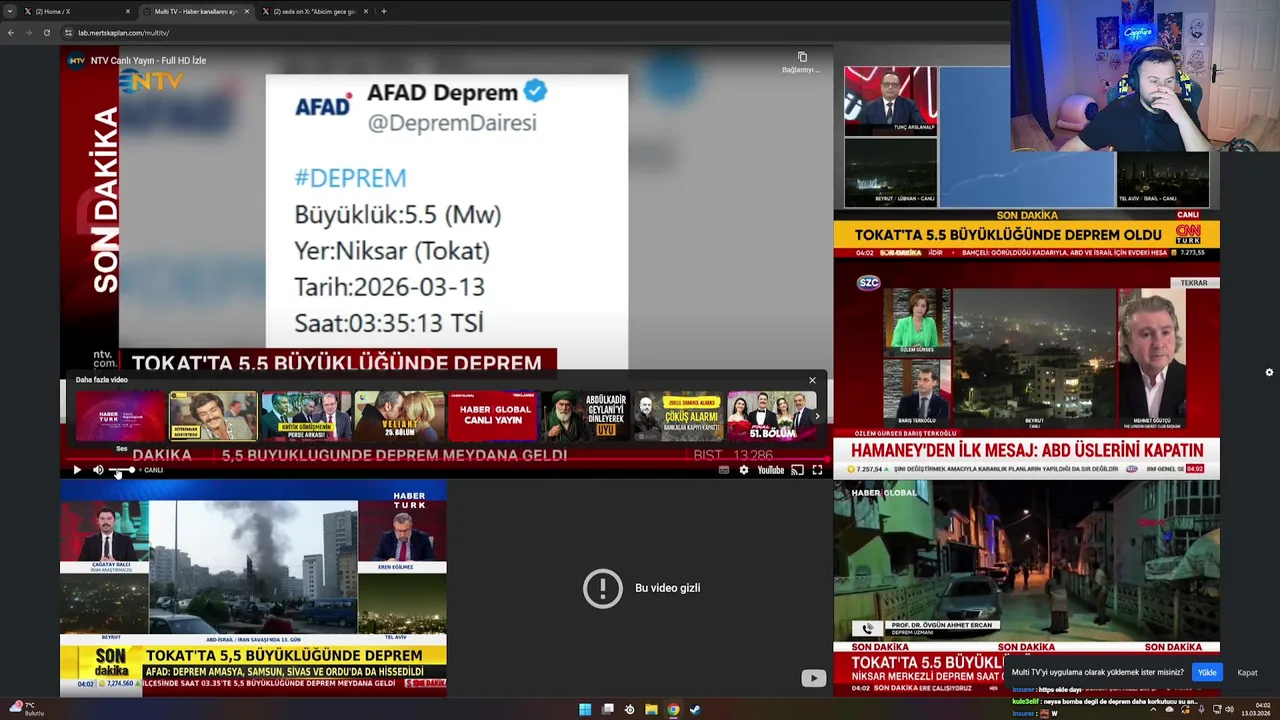
Task: Adjust the NTV player volume slider
Action: point(121,470)
